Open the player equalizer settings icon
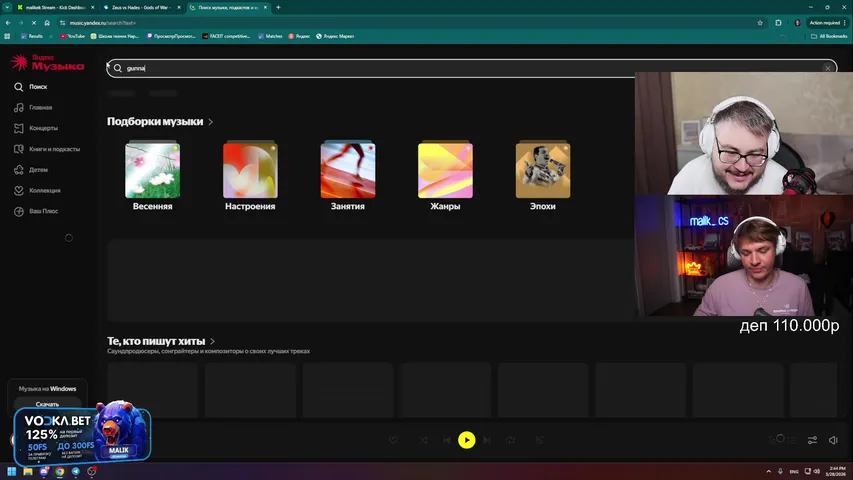853x480 pixels. coord(812,440)
